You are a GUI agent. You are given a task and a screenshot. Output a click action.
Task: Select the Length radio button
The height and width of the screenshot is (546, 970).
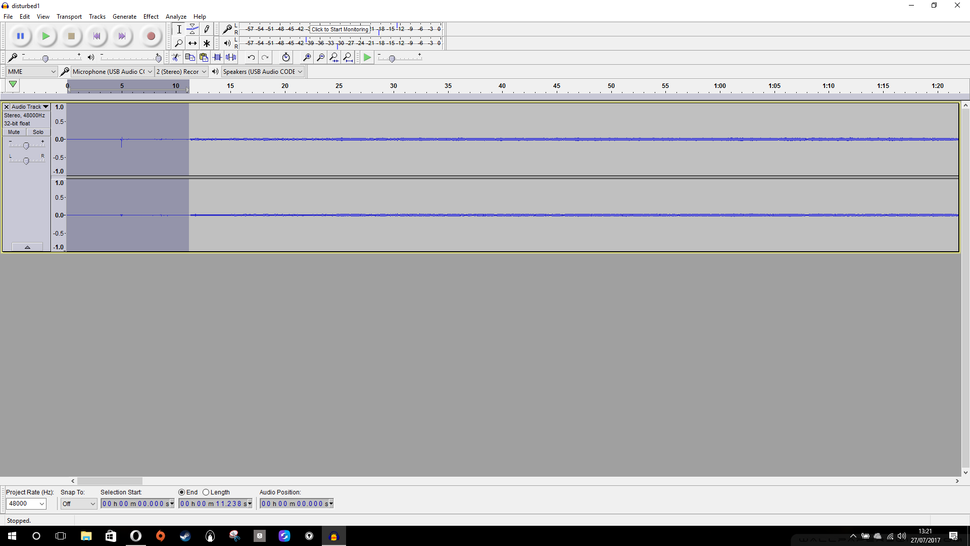click(206, 492)
